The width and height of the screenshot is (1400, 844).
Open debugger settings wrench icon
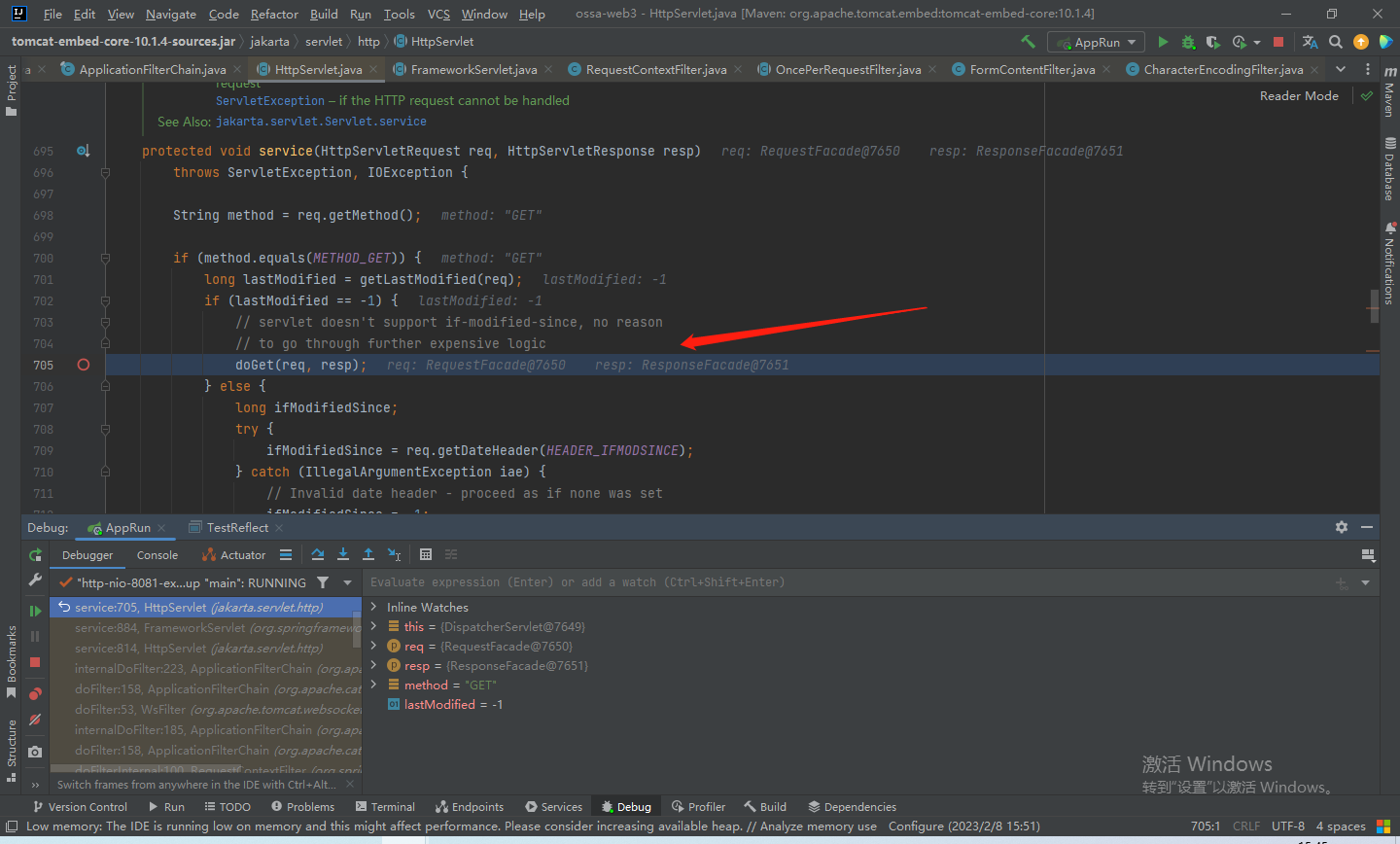(x=35, y=580)
